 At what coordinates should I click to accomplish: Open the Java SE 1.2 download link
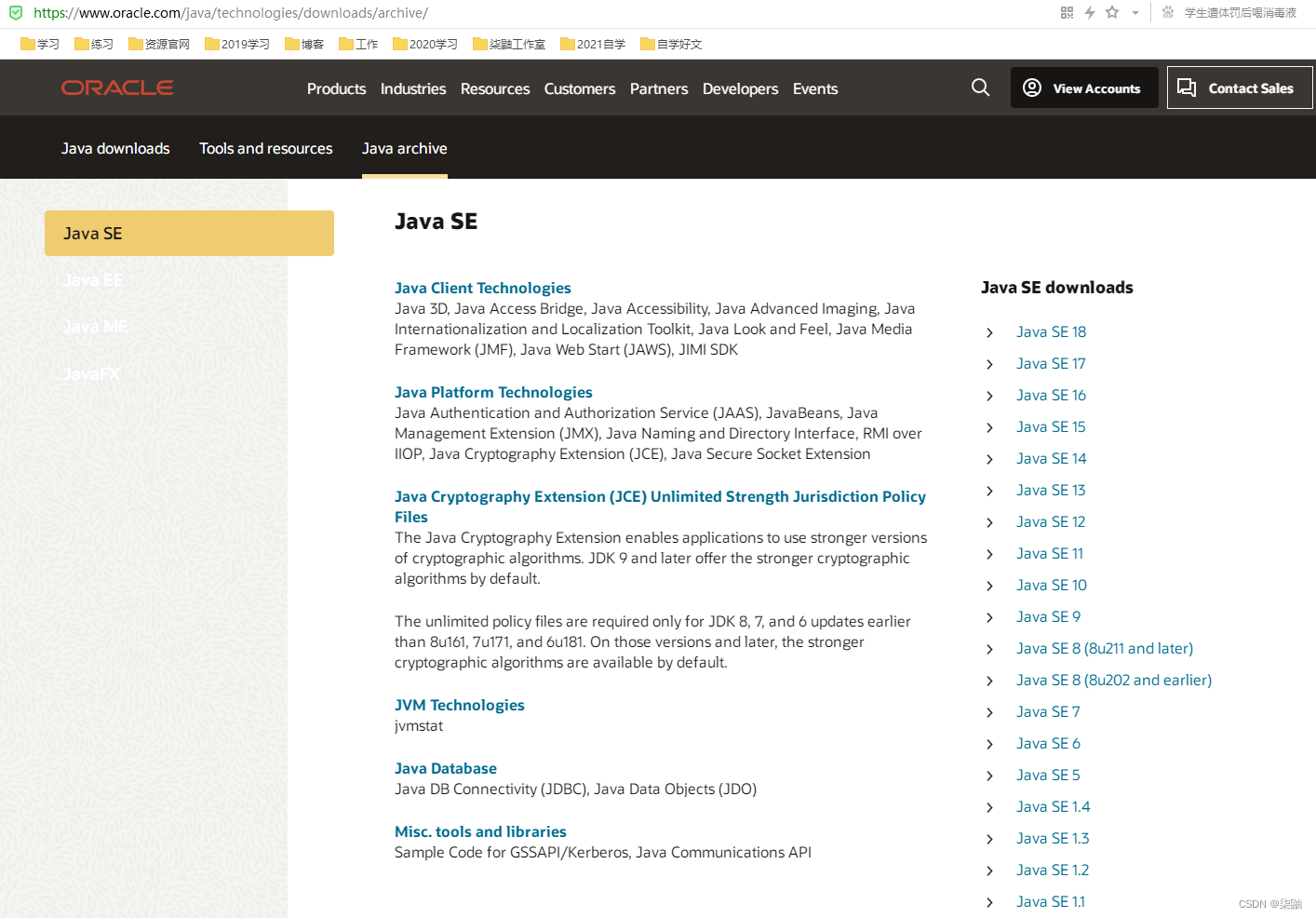[1053, 870]
